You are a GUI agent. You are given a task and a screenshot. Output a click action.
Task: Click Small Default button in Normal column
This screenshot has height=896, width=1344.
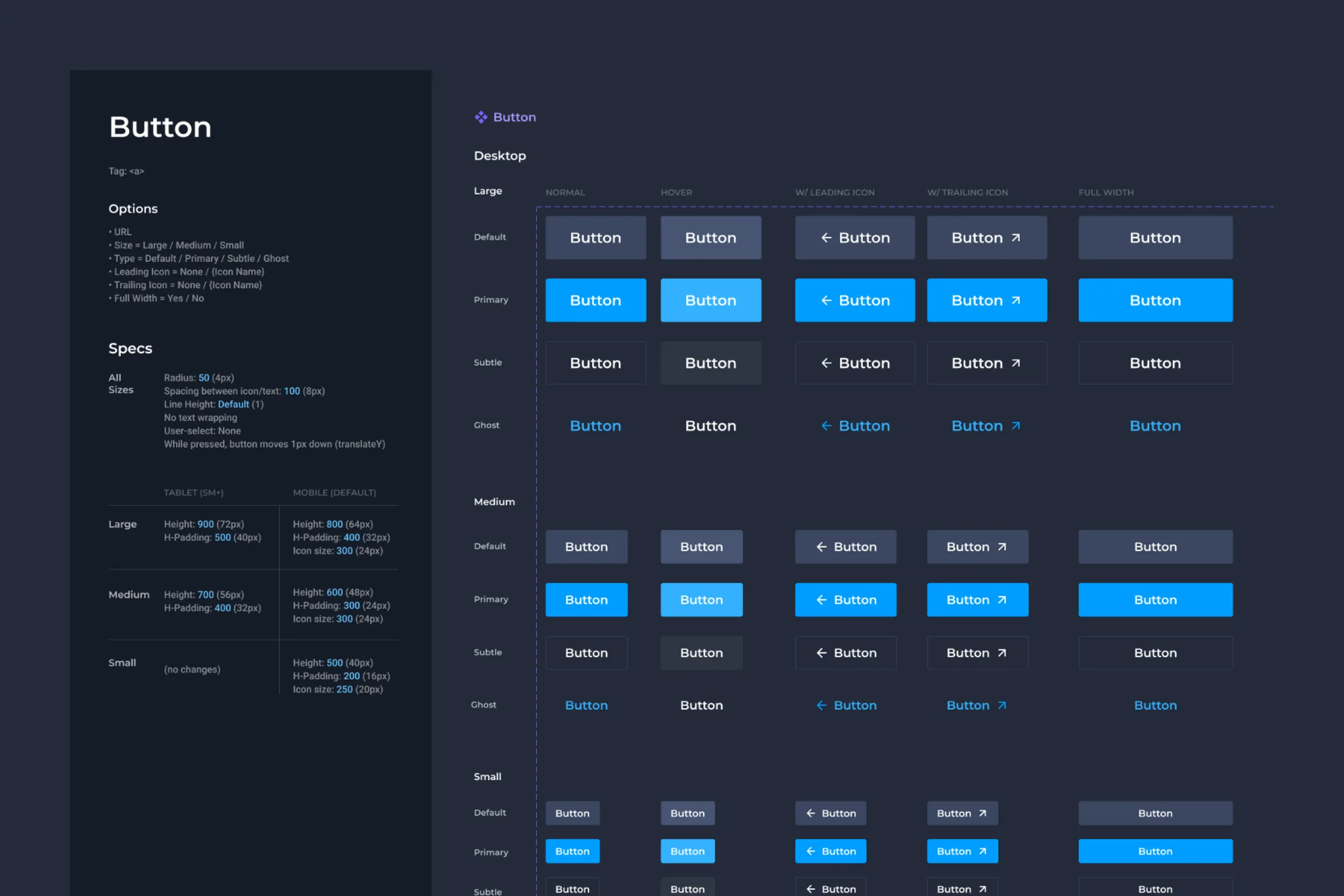(572, 814)
